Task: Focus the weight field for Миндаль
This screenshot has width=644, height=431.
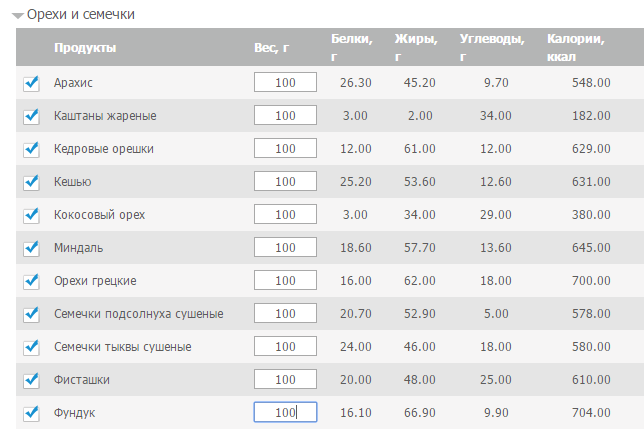Action: [285, 247]
